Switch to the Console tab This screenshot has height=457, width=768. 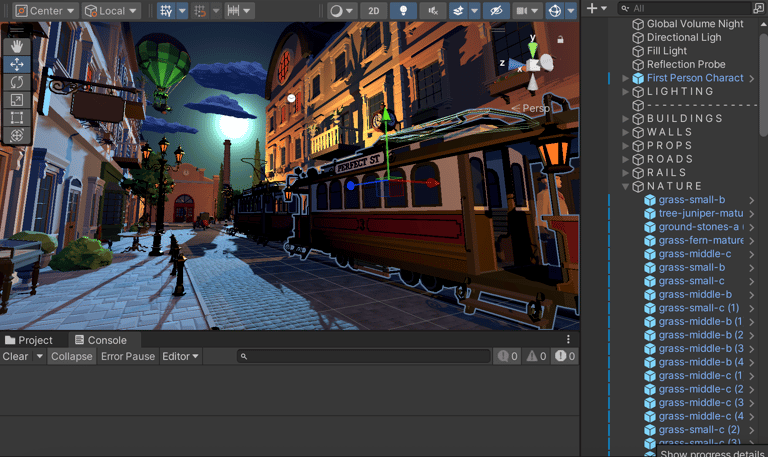tap(100, 340)
